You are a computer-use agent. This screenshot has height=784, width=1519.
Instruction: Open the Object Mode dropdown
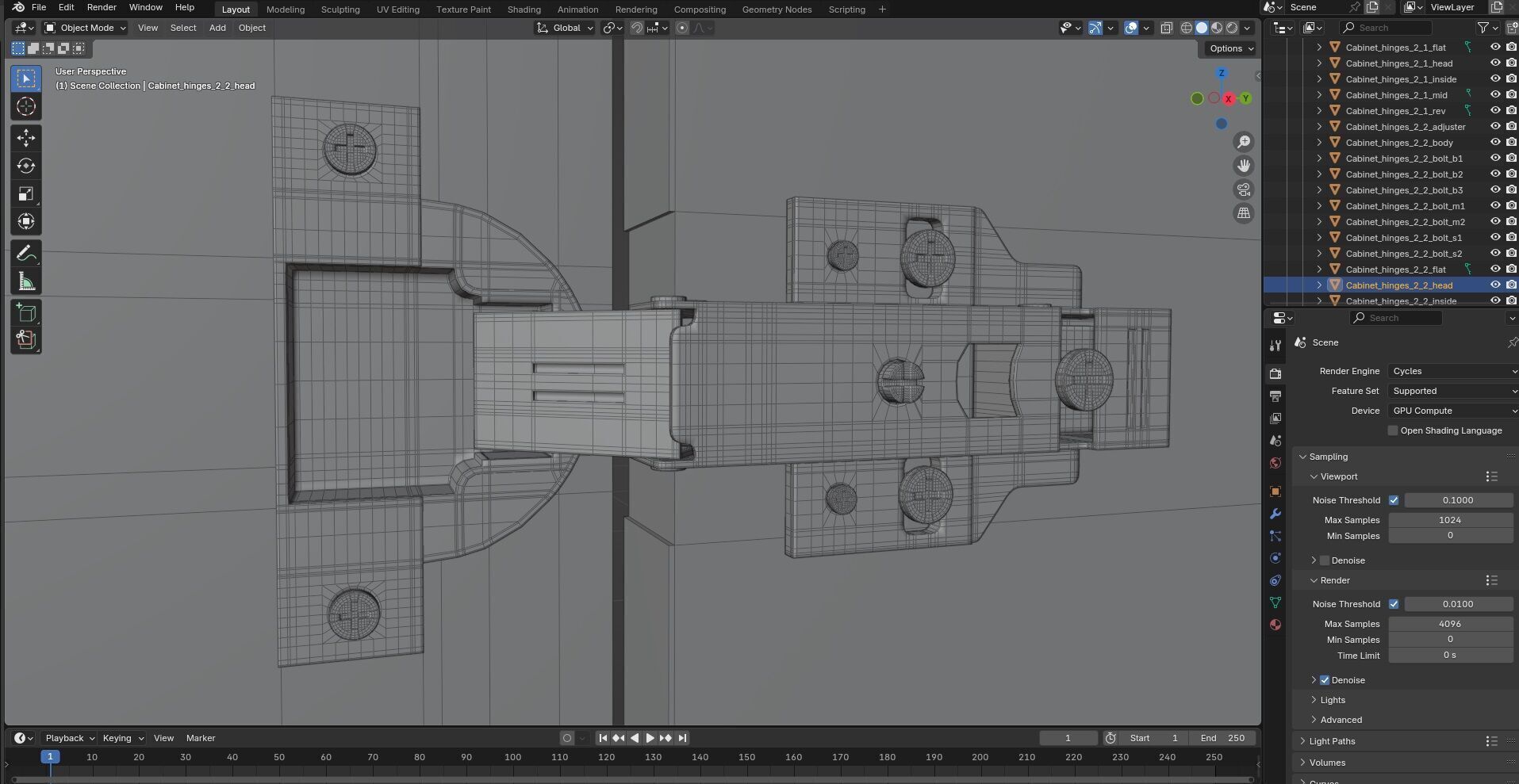coord(86,28)
